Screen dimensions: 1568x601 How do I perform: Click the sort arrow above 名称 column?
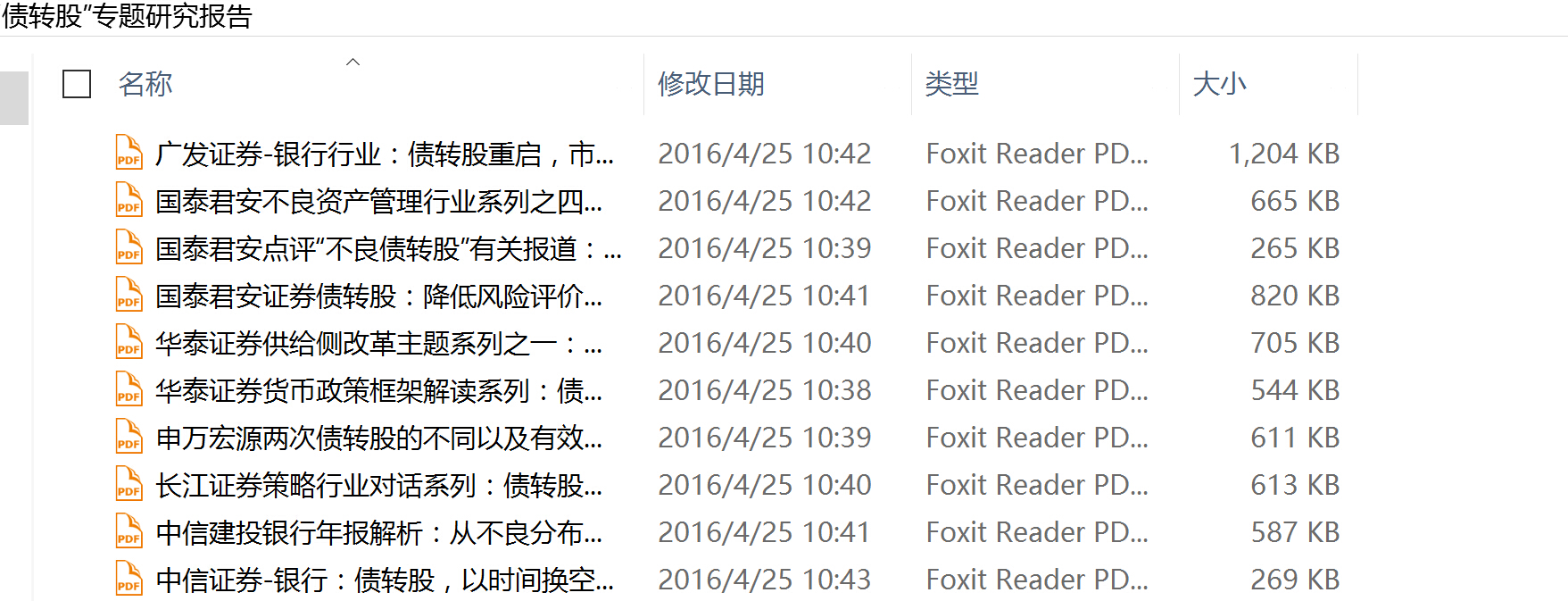[x=353, y=62]
